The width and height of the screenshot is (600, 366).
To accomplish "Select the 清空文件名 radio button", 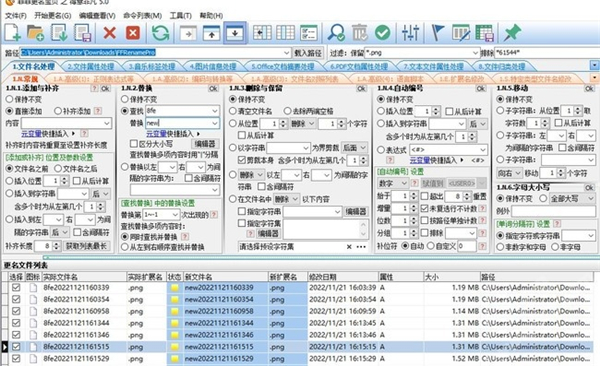I will tap(233, 111).
